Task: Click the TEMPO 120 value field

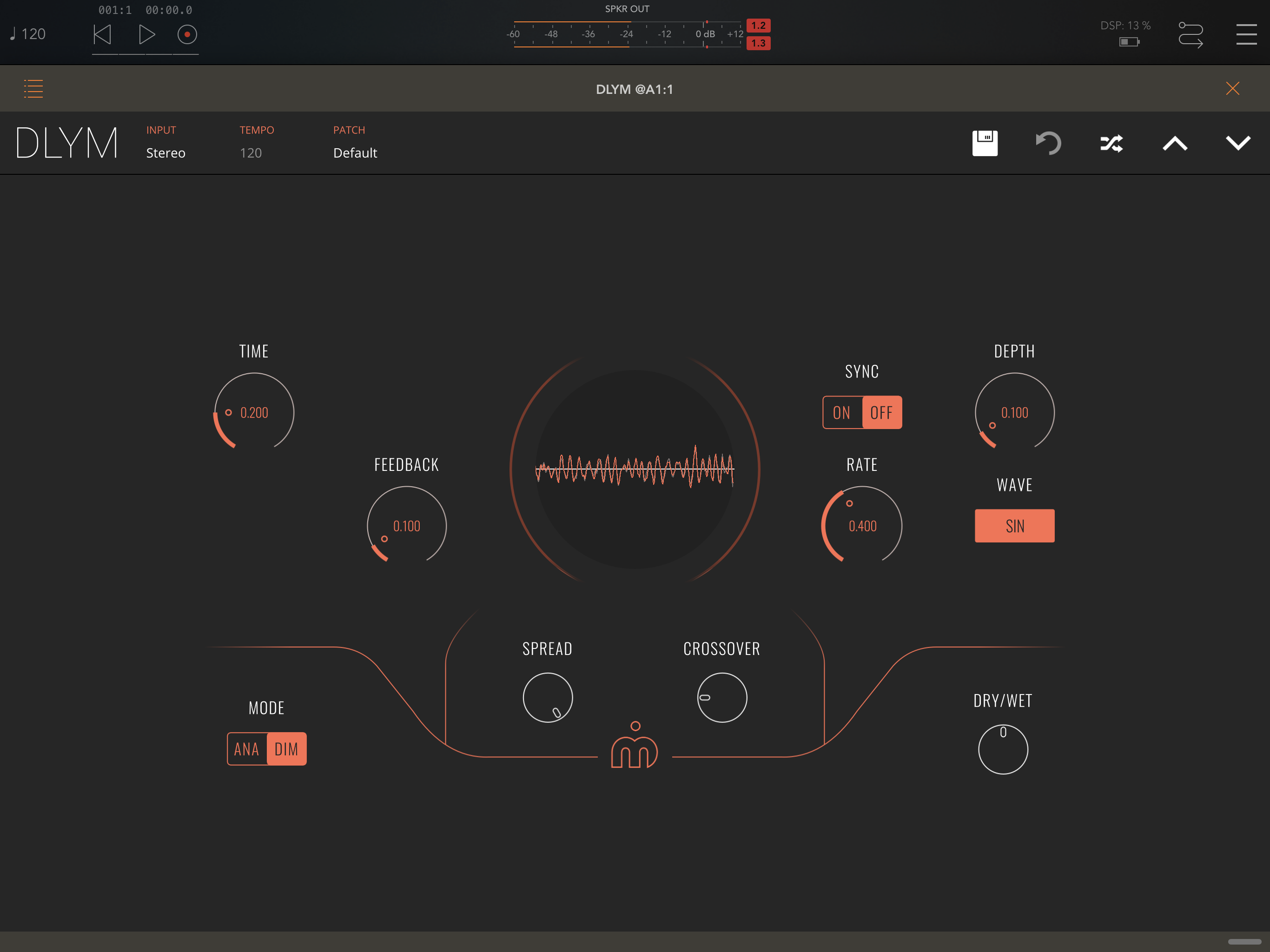Action: pos(251,153)
